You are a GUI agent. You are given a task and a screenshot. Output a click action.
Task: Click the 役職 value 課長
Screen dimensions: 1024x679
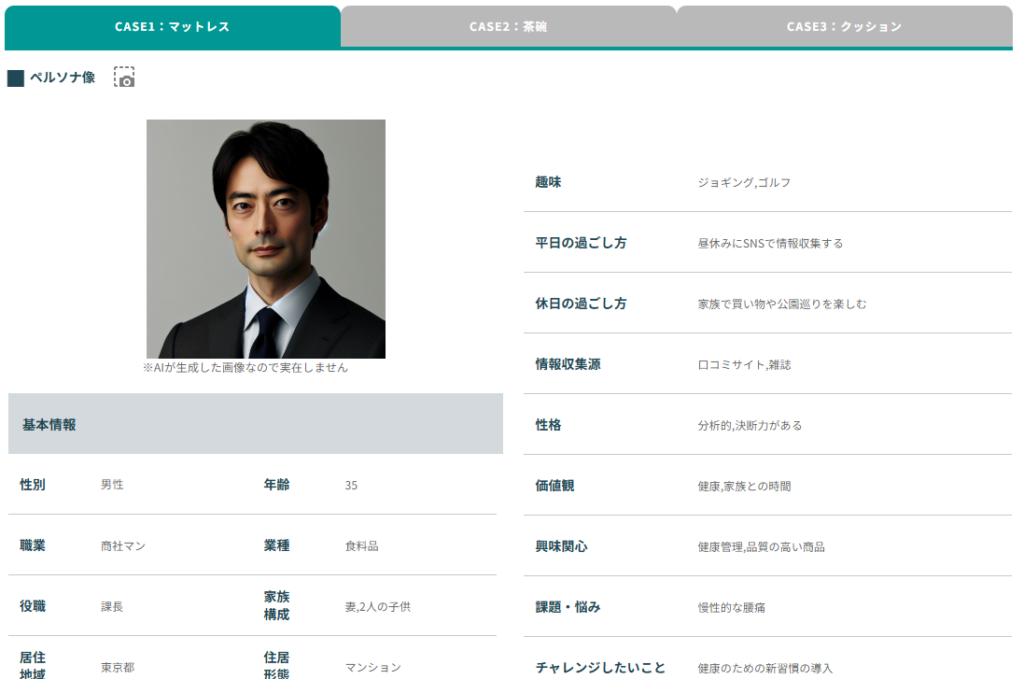pyautogui.click(x=112, y=606)
